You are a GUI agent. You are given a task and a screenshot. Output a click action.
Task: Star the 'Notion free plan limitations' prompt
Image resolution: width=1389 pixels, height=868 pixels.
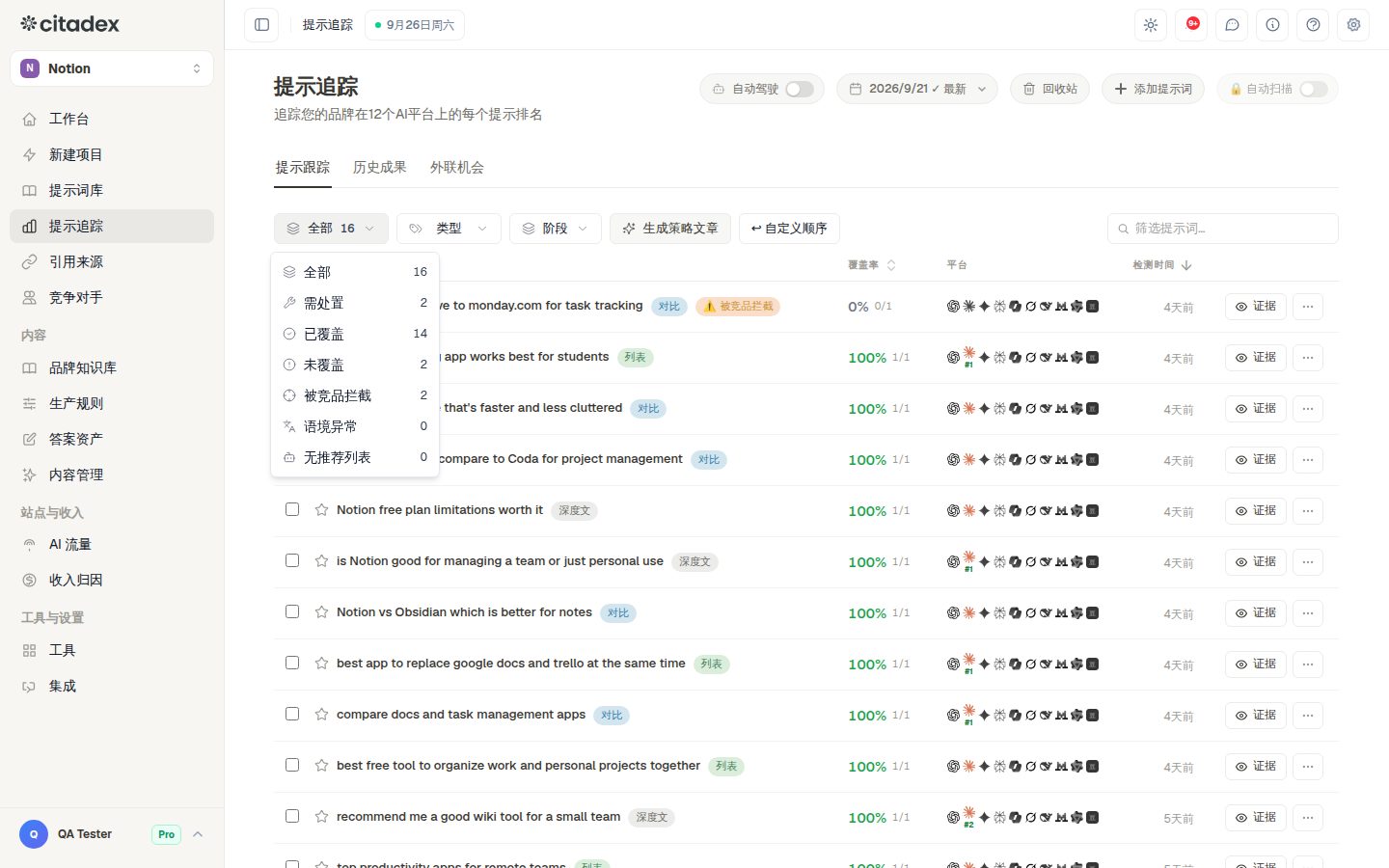[321, 509]
